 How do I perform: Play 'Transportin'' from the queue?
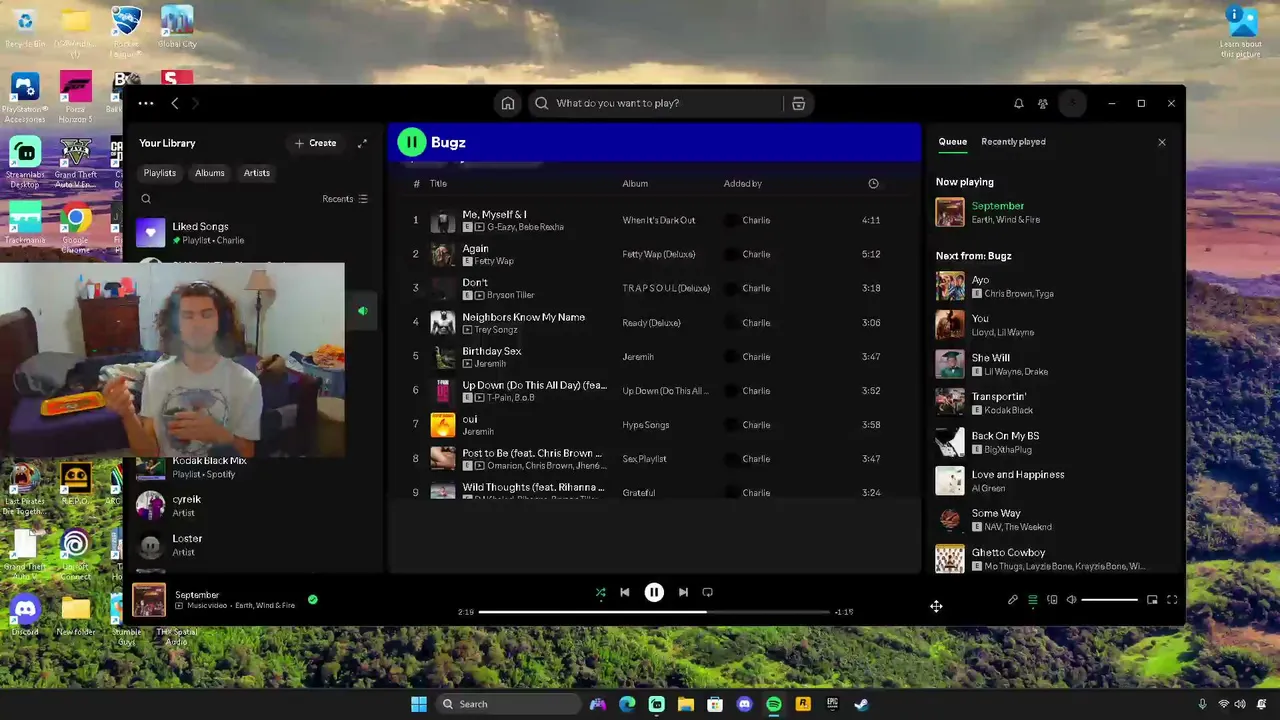[1053, 403]
